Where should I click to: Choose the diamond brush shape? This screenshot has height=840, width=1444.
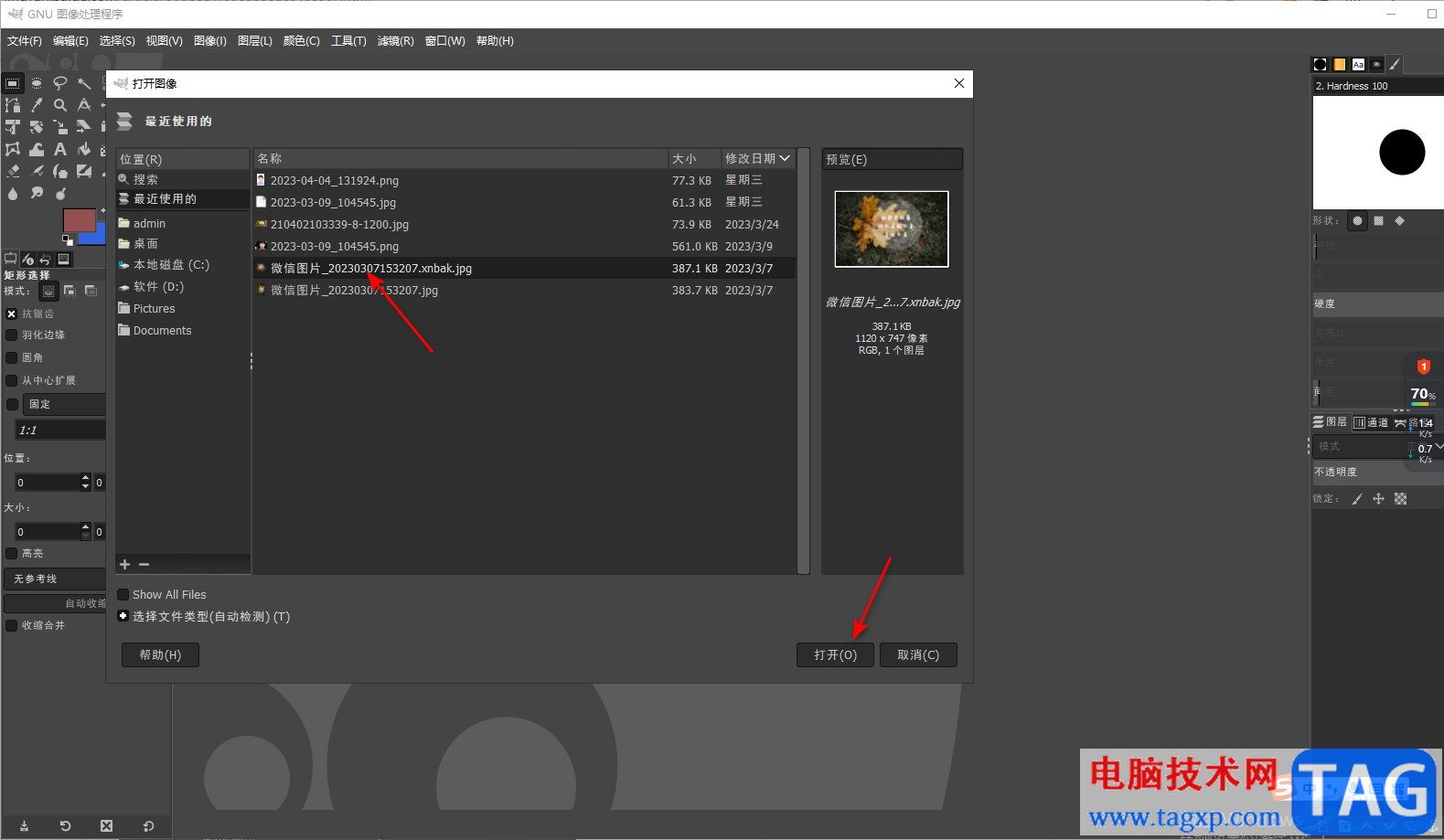tap(1399, 220)
